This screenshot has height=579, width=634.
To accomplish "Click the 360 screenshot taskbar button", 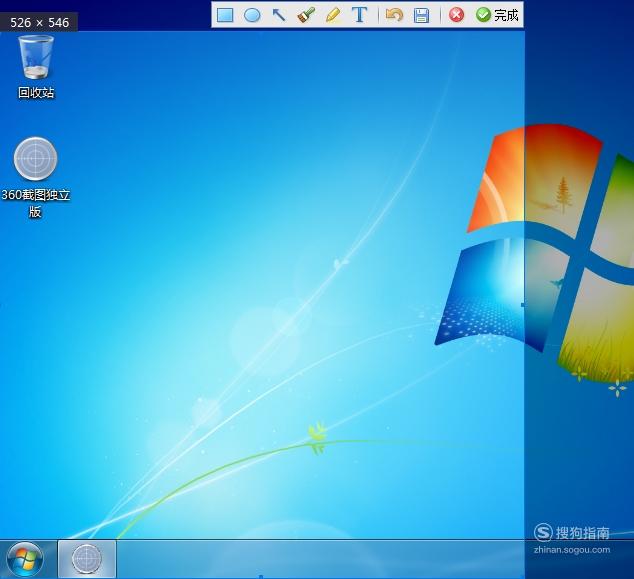I will (x=87, y=559).
